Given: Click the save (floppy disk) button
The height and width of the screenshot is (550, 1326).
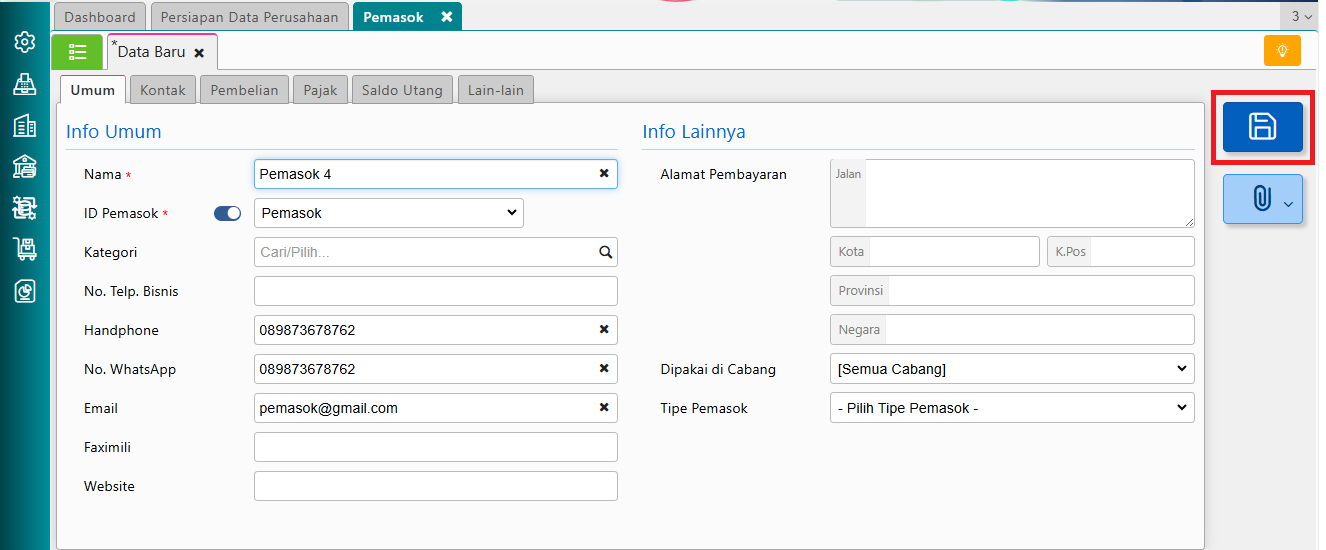Looking at the screenshot, I should 1262,127.
